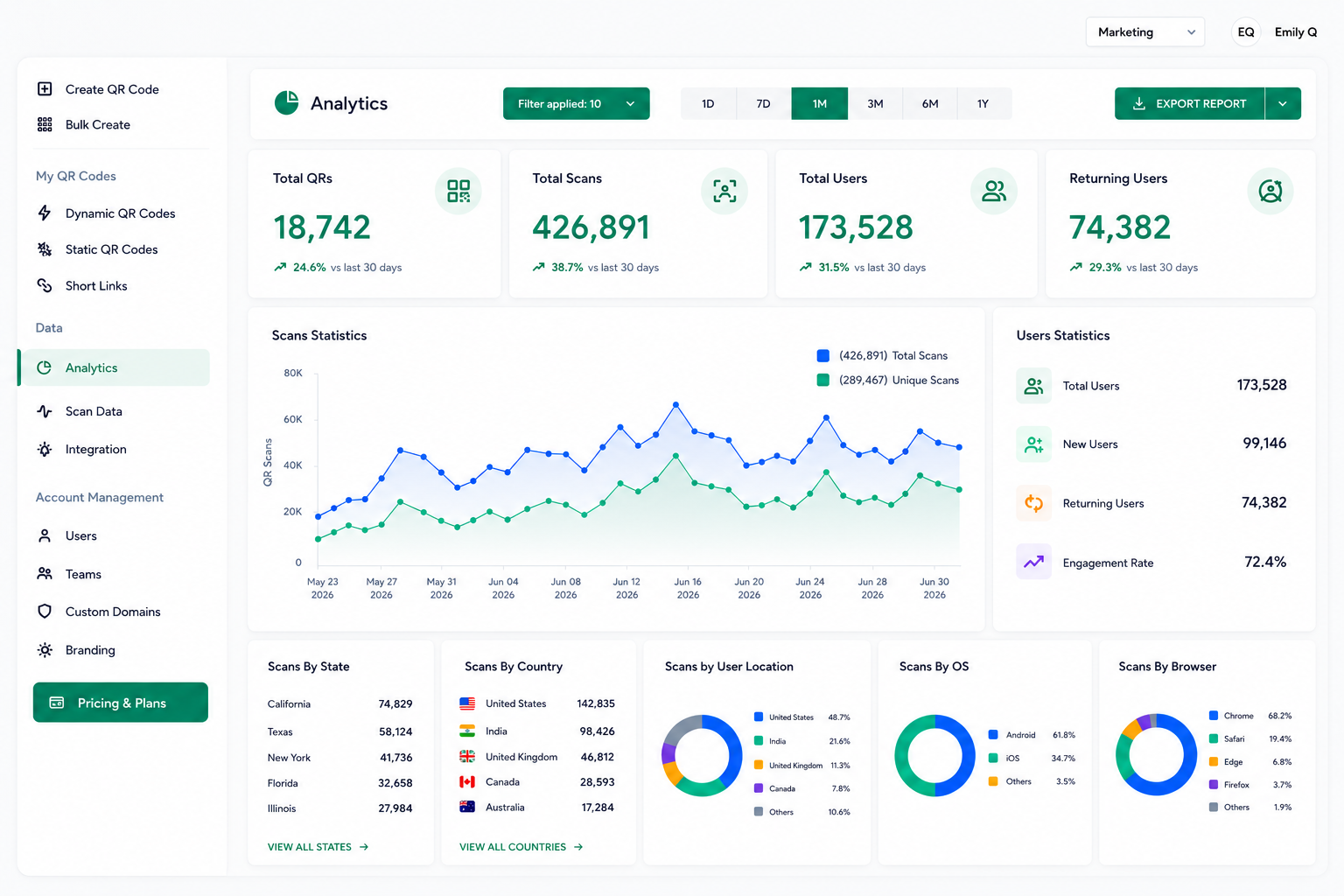Select the 3M time range
This screenshot has height=896, width=1344.
pos(875,103)
